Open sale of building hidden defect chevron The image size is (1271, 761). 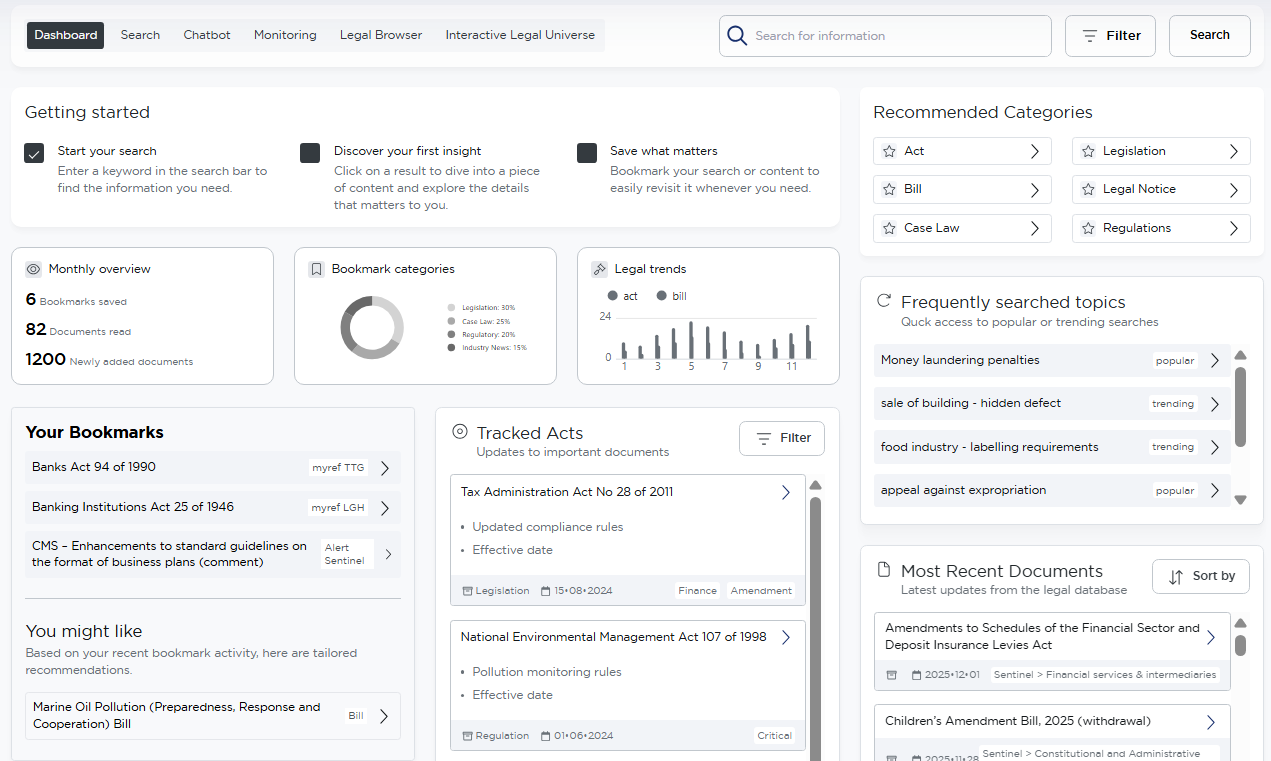point(1215,404)
